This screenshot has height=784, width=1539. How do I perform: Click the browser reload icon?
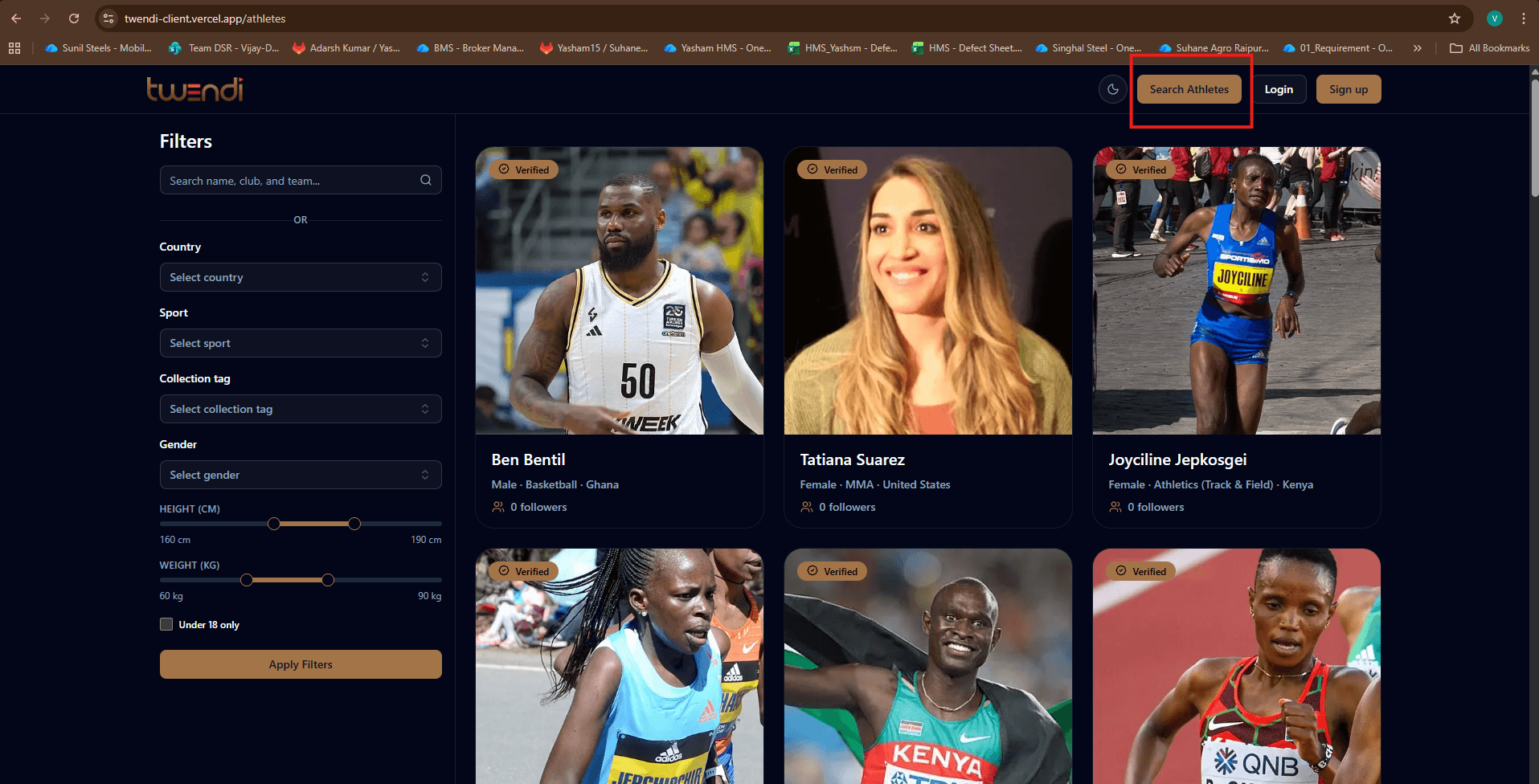tap(74, 18)
